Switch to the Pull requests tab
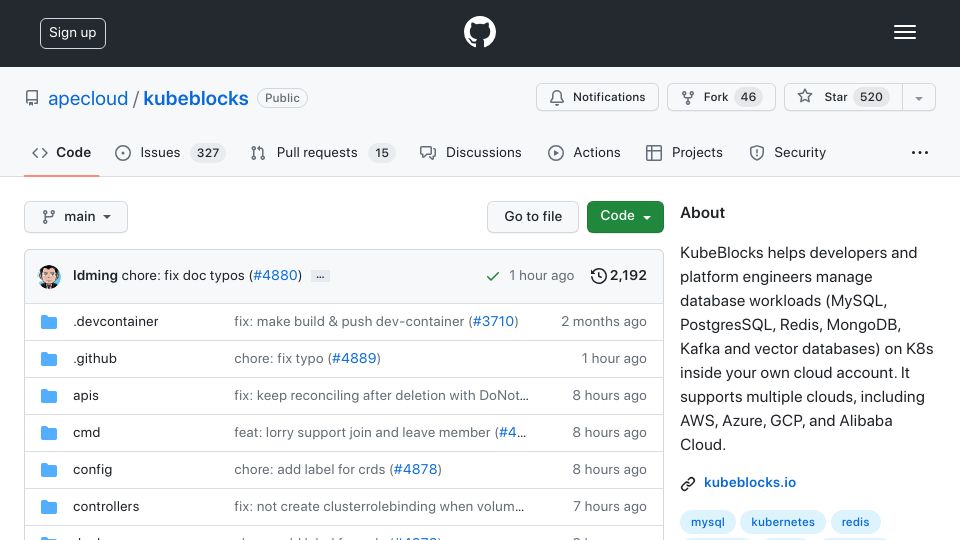 click(x=323, y=152)
